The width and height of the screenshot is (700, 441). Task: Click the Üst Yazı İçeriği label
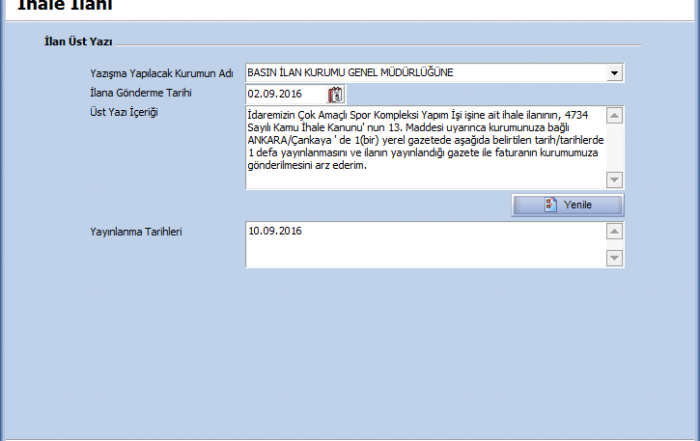tap(124, 111)
